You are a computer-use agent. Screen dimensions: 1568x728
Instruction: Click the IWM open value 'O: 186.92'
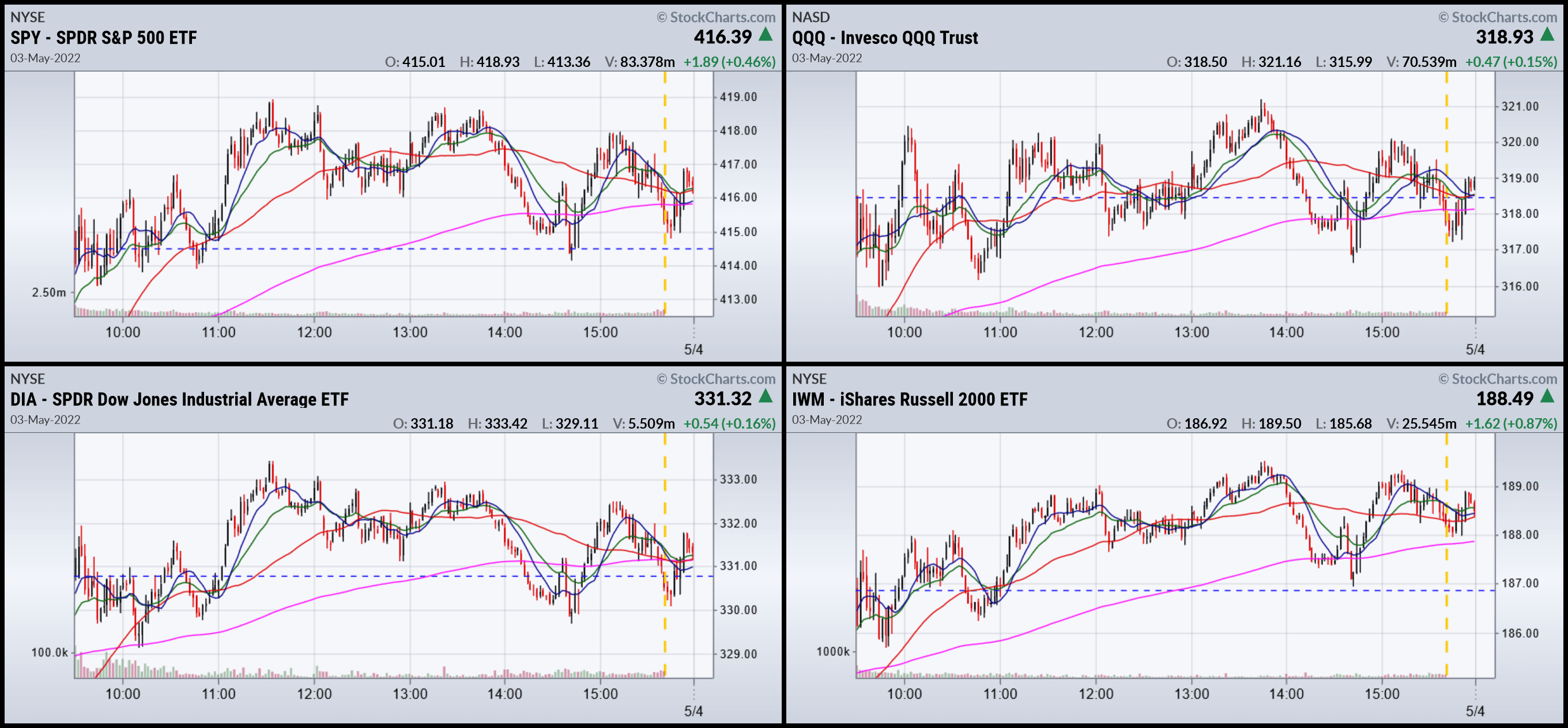click(1197, 423)
